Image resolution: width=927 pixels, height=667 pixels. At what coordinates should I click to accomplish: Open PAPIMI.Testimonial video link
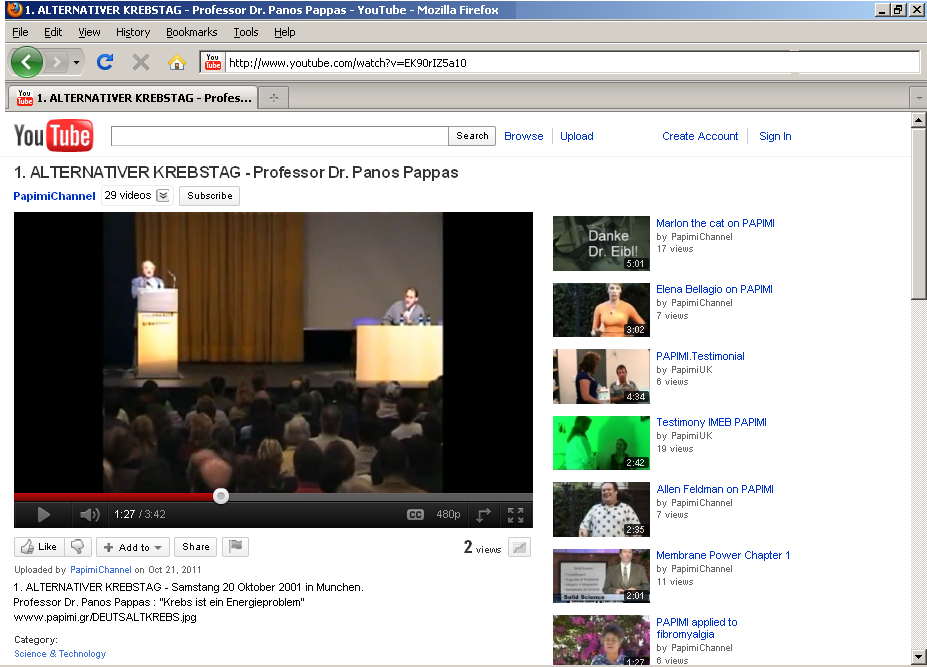700,356
